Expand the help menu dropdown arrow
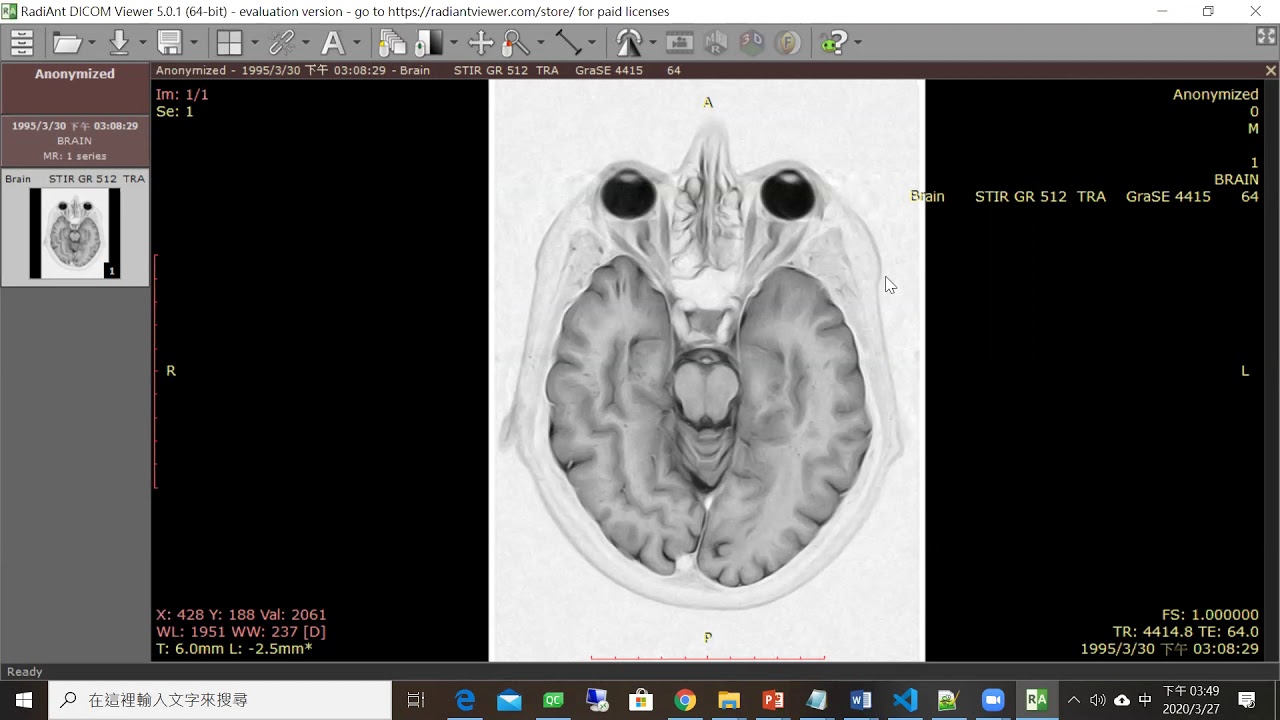Screen dimensions: 1280x720 858,43
